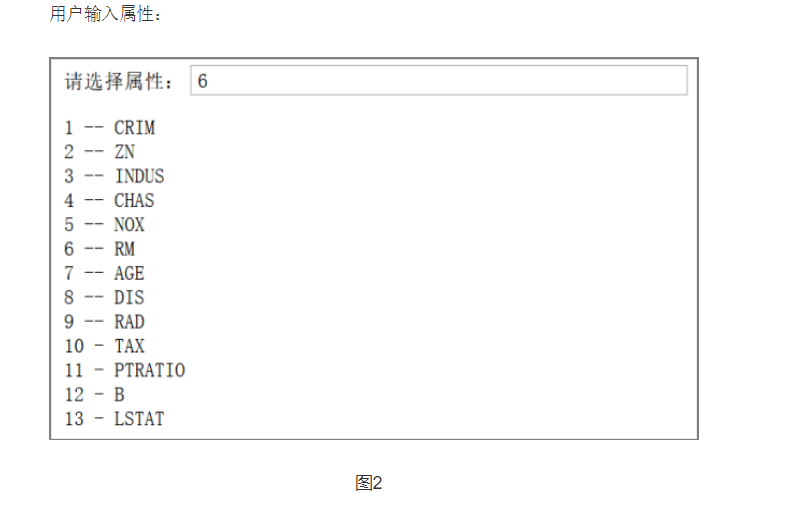Choose the B attribute name
801x524 pixels.
click(x=119, y=395)
